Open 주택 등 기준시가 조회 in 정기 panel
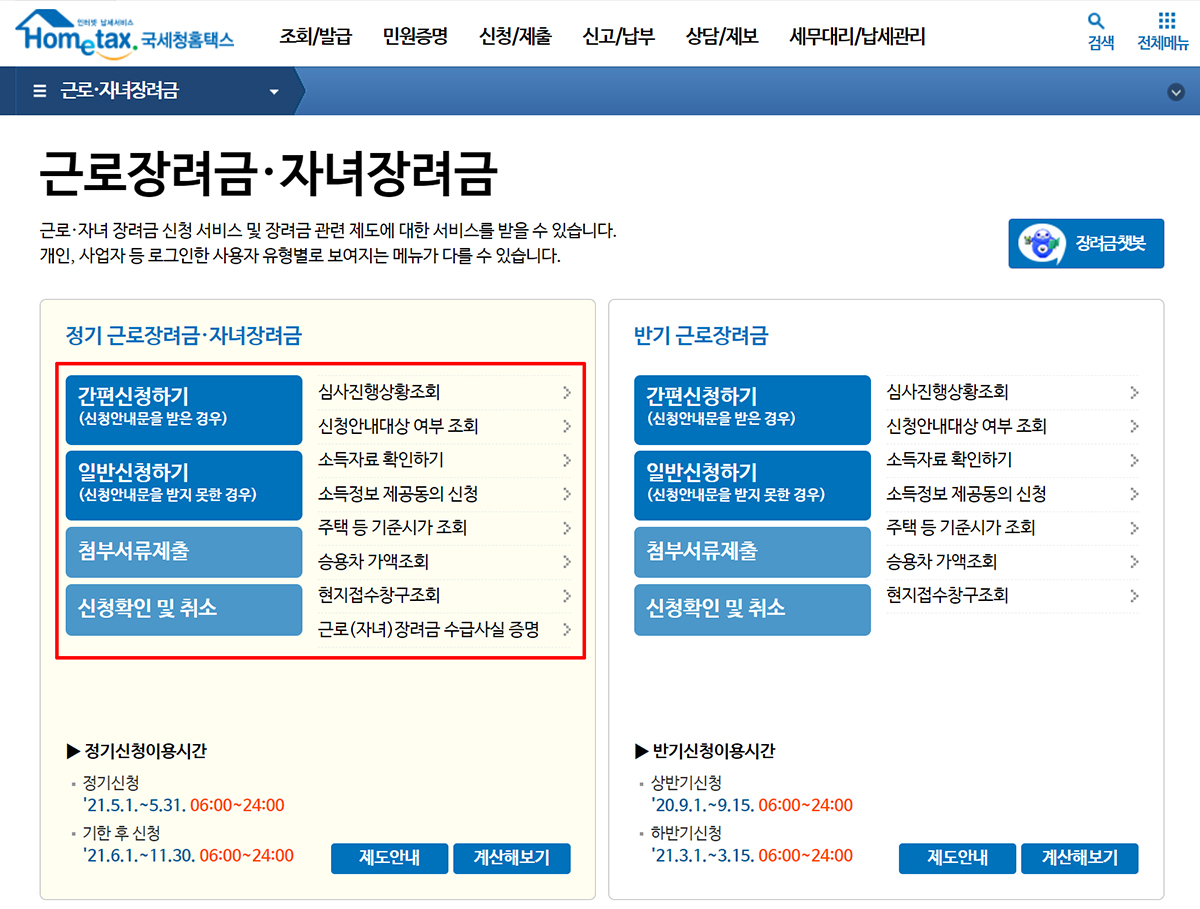The image size is (1200, 909). 445,527
